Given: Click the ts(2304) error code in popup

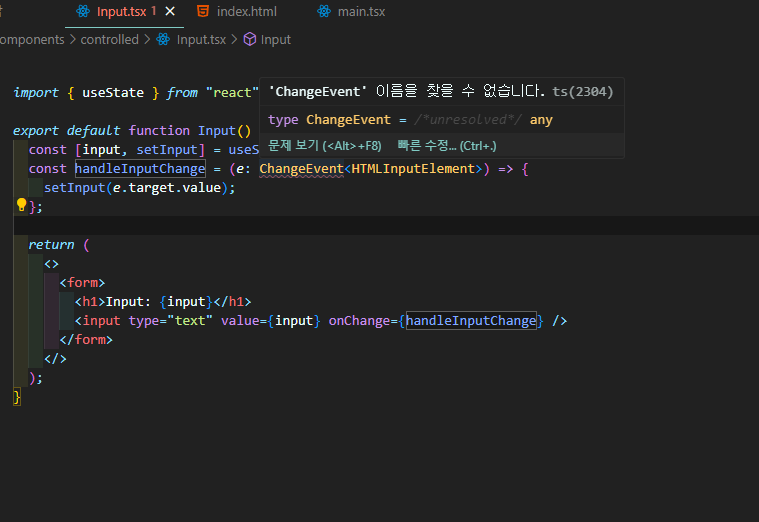Looking at the screenshot, I should [582, 92].
